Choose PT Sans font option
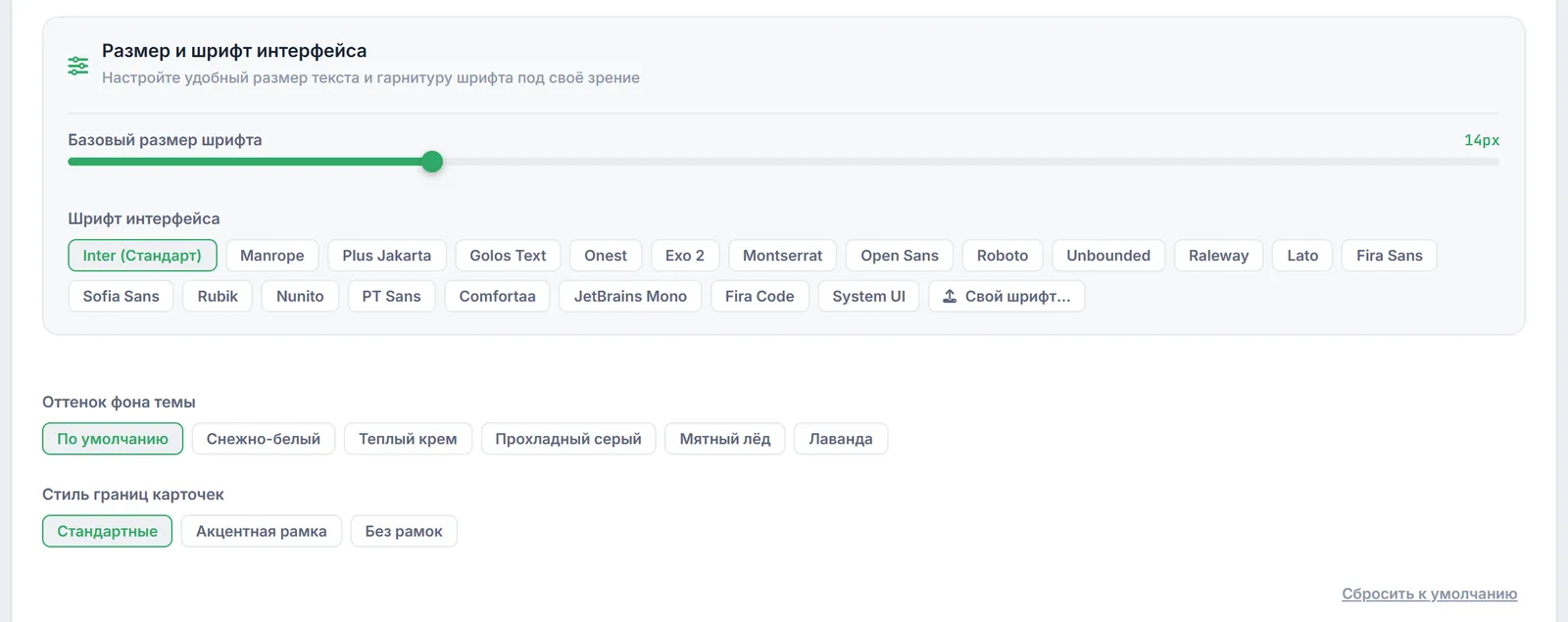 [x=392, y=296]
